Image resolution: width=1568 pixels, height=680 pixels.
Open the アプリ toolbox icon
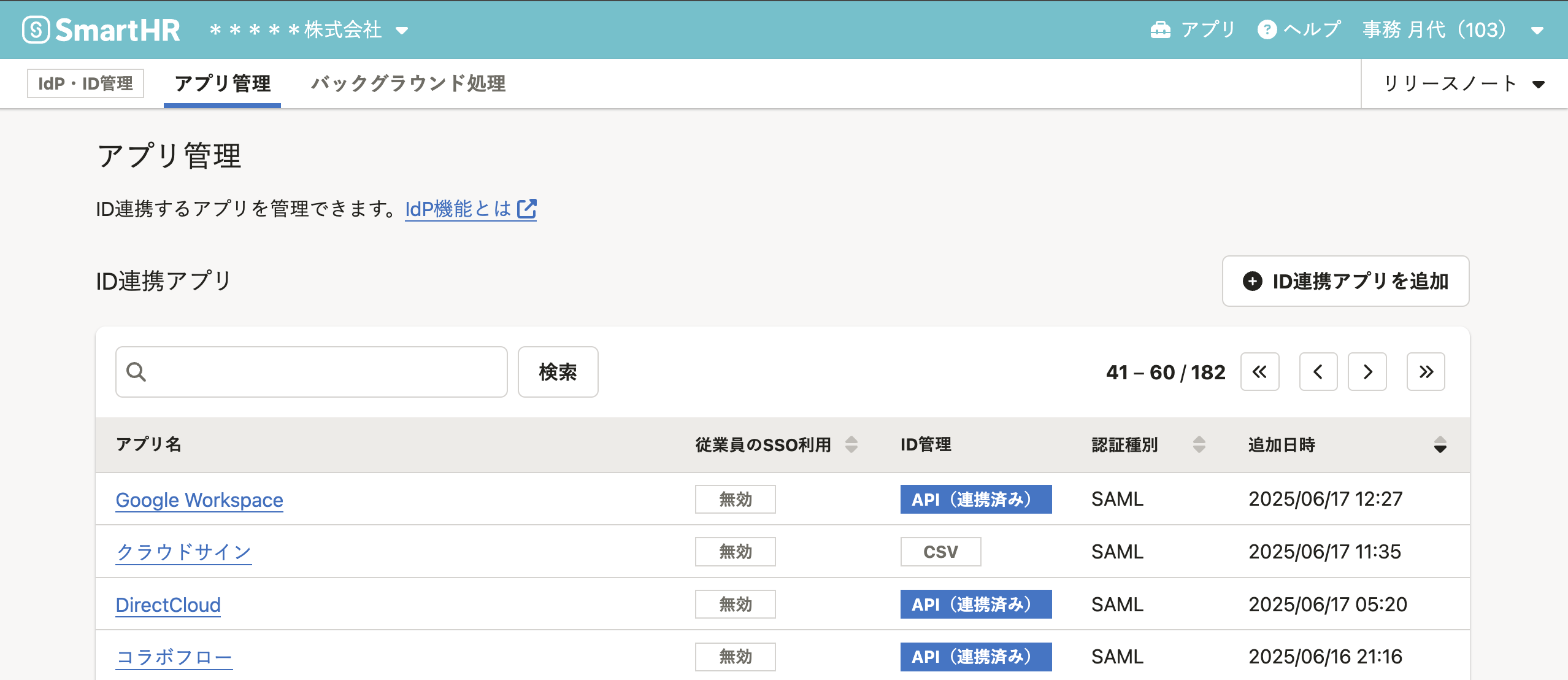point(1160,29)
